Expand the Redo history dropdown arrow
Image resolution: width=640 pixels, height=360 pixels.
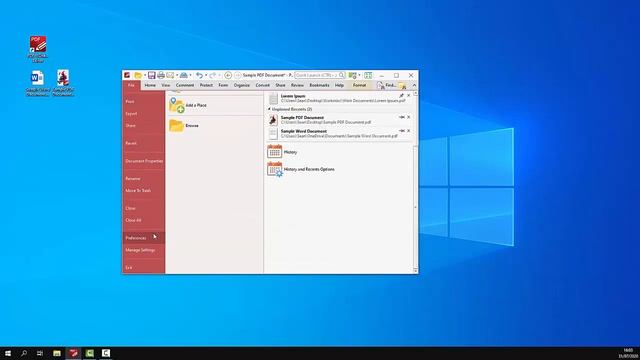[x=219, y=76]
